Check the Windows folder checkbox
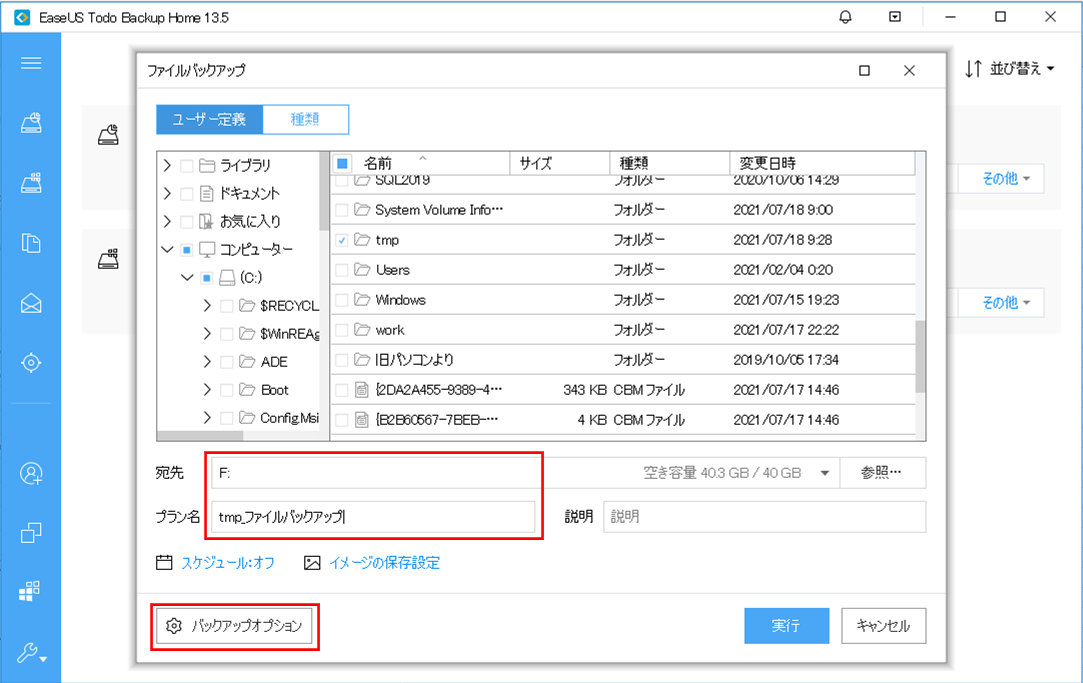 [342, 300]
